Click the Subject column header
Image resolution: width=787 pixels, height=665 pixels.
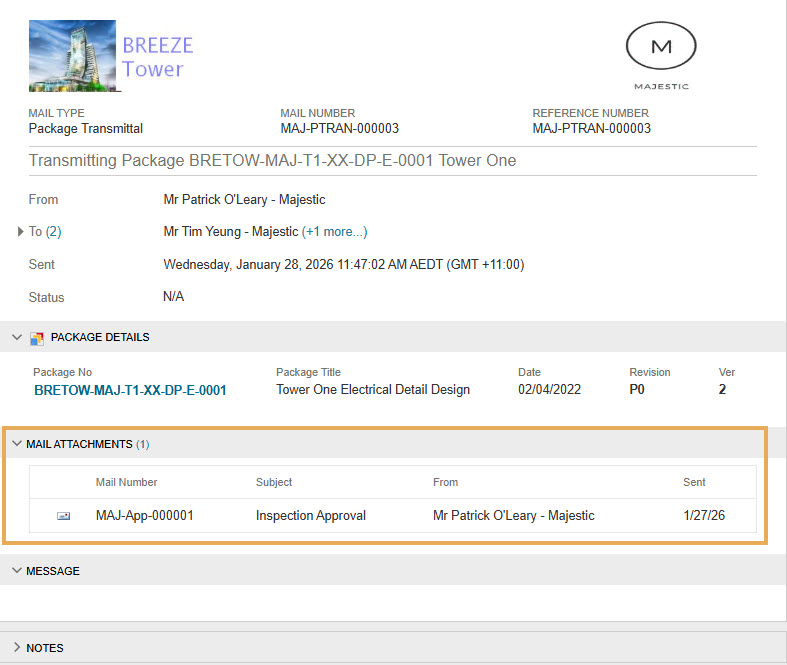(274, 482)
